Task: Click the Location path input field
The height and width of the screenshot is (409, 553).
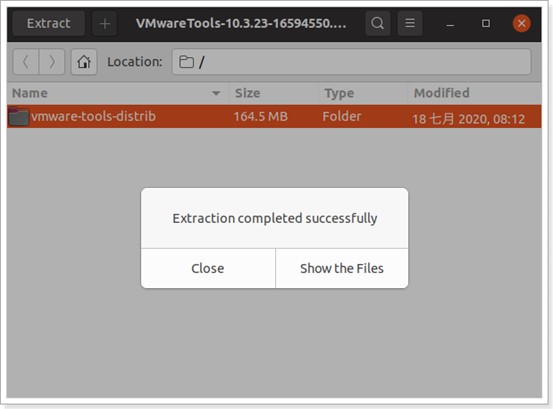Action: [x=351, y=62]
